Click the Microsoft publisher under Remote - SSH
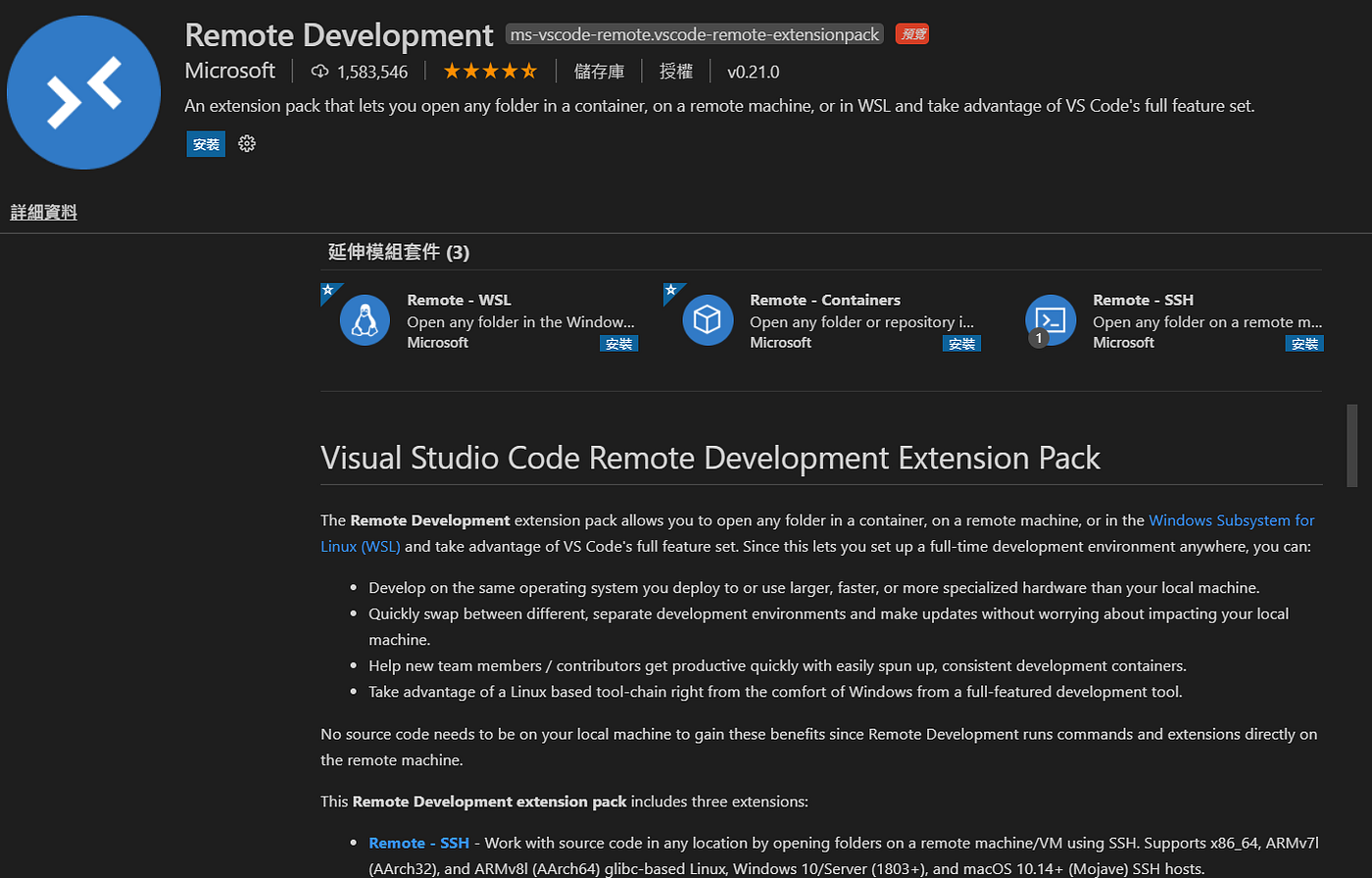The image size is (1372, 878). pos(1123,342)
